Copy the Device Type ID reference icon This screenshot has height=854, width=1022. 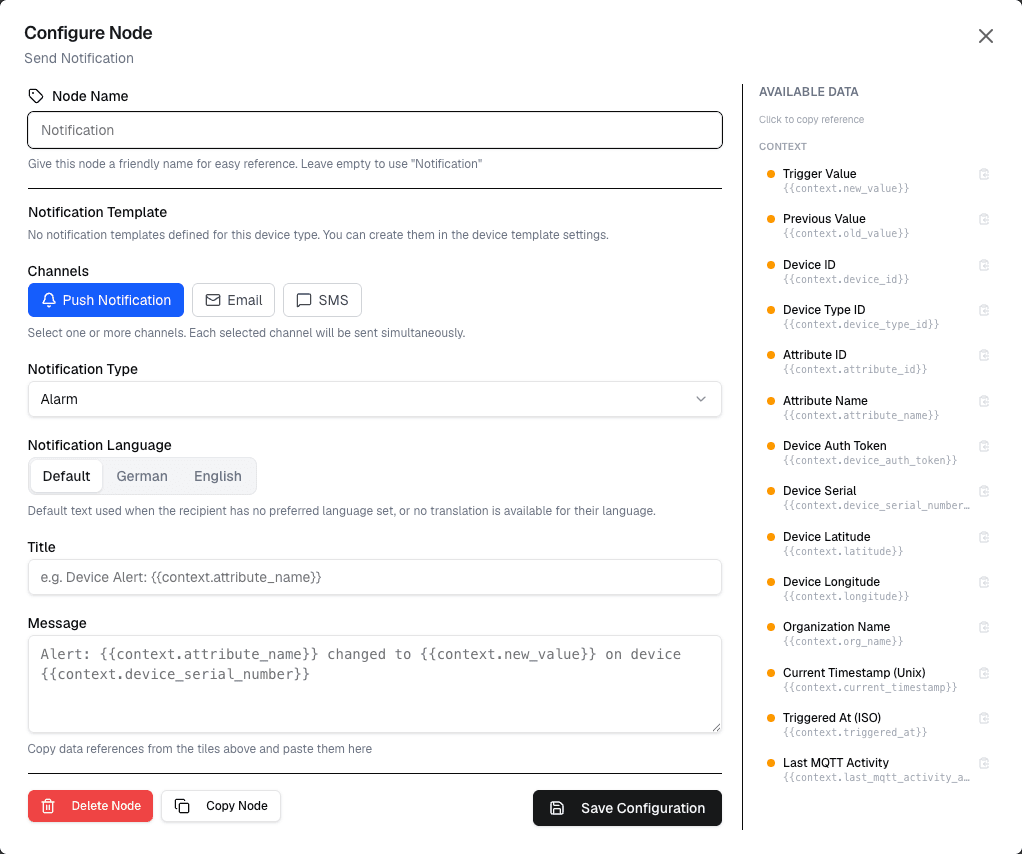pos(984,310)
